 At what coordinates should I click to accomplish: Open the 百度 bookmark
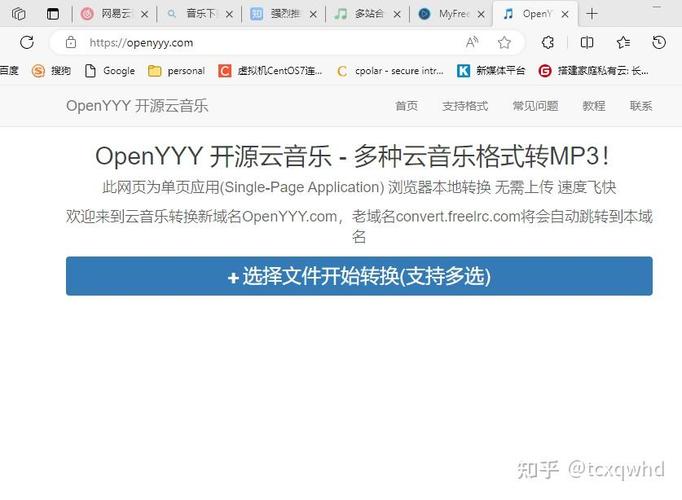pos(9,70)
